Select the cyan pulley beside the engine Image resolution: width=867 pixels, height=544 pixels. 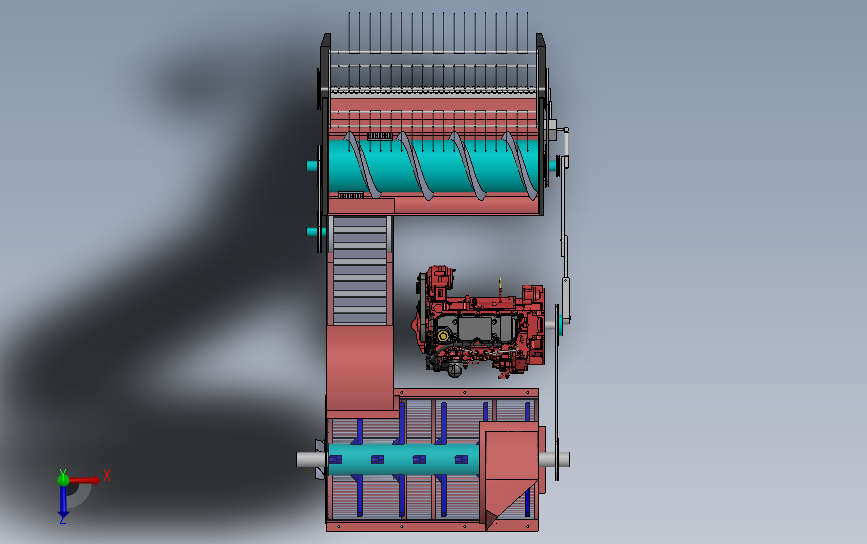pyautogui.click(x=560, y=325)
